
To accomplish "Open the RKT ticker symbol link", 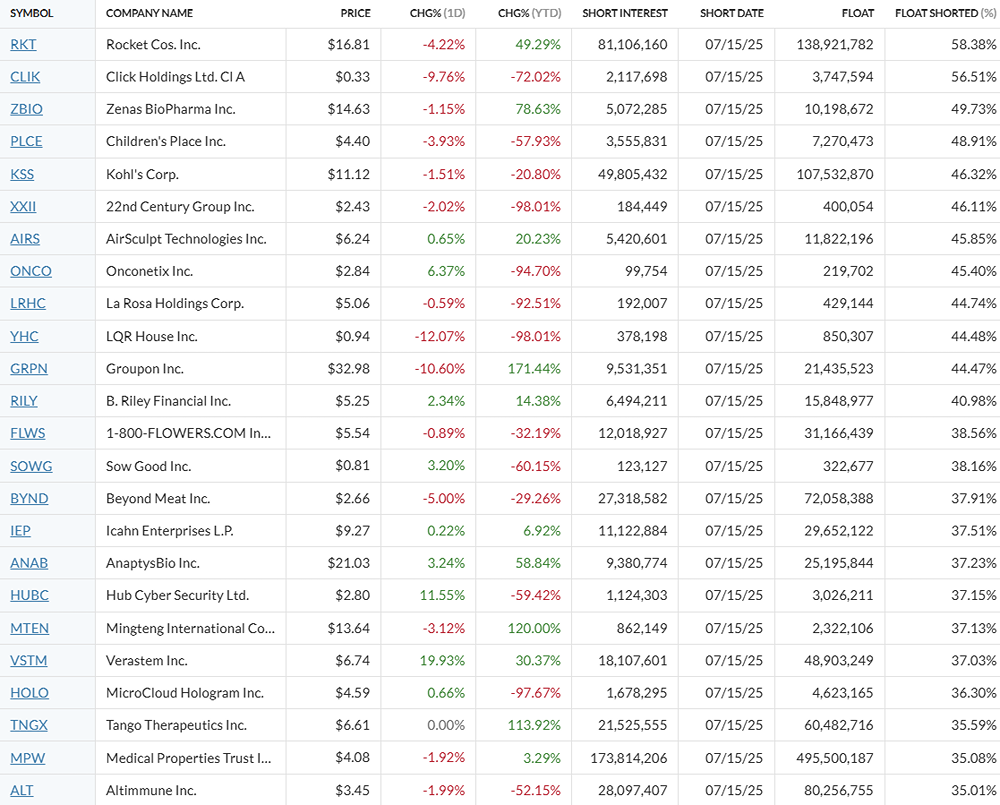I will pos(21,44).
